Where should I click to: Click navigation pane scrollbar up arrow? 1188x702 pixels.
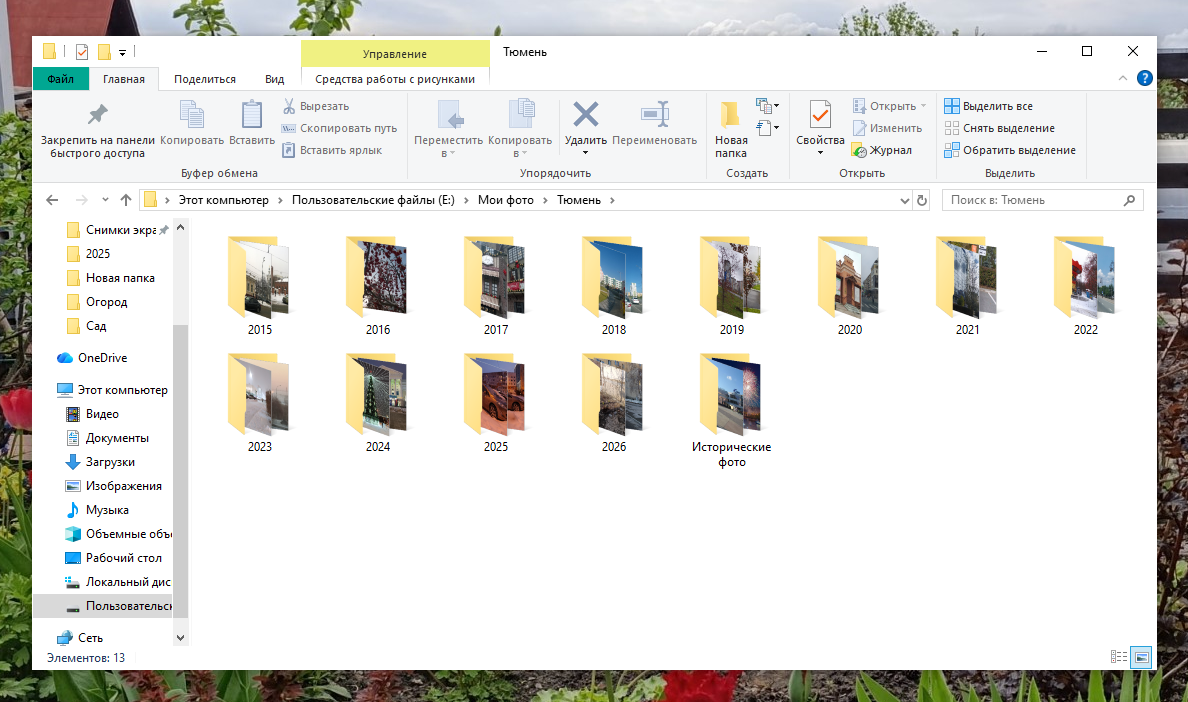pos(180,227)
